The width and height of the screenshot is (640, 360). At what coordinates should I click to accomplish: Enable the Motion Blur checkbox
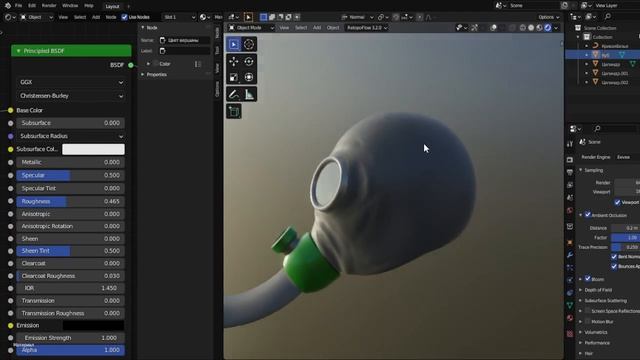click(x=588, y=322)
